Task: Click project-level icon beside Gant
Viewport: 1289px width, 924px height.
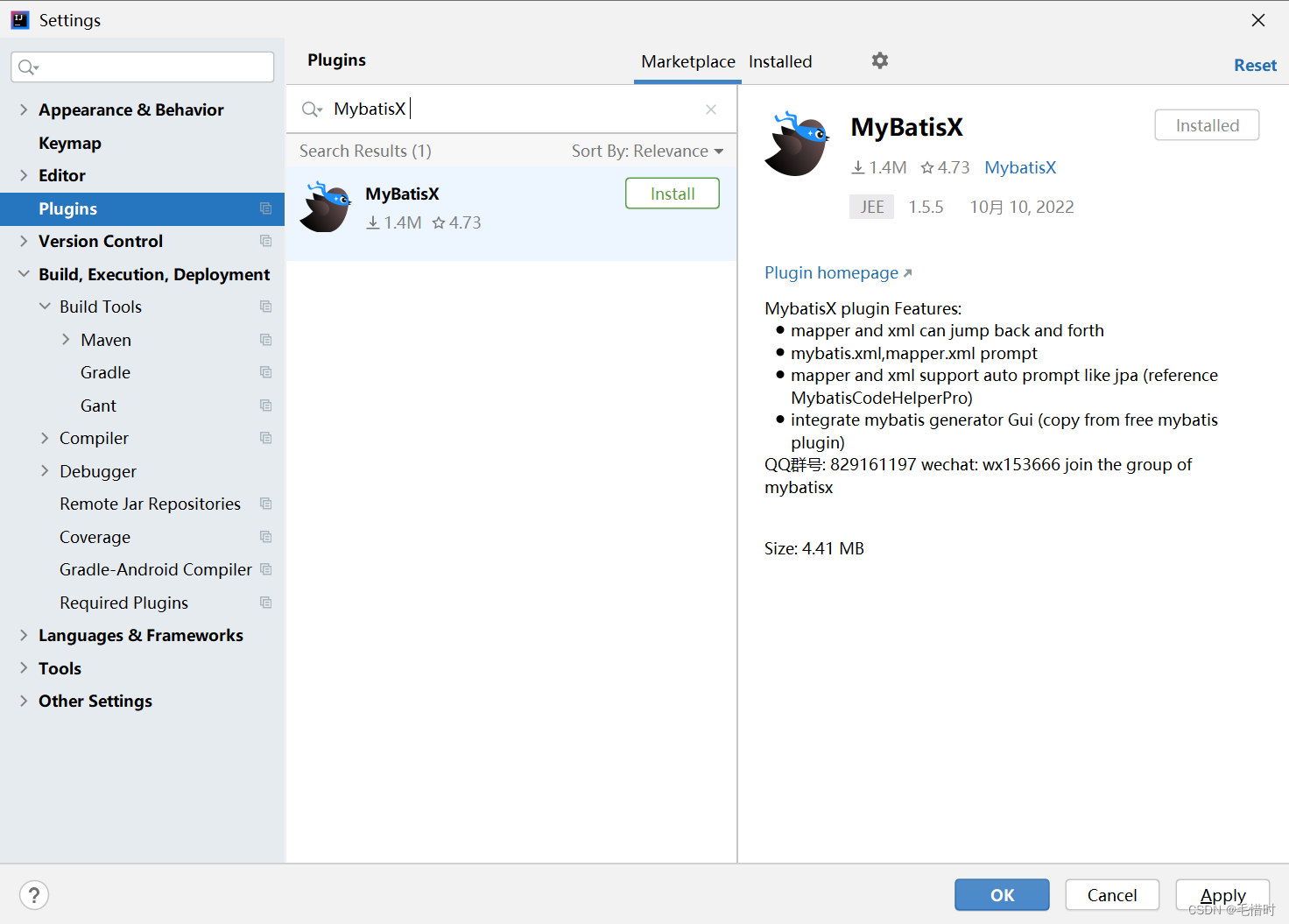Action: pyautogui.click(x=266, y=406)
